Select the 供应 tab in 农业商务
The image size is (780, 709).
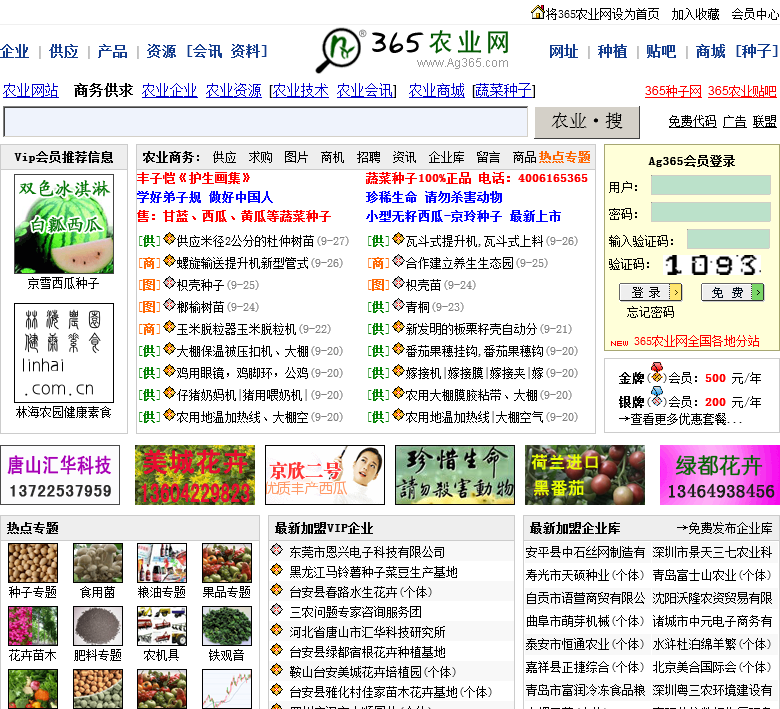224,157
